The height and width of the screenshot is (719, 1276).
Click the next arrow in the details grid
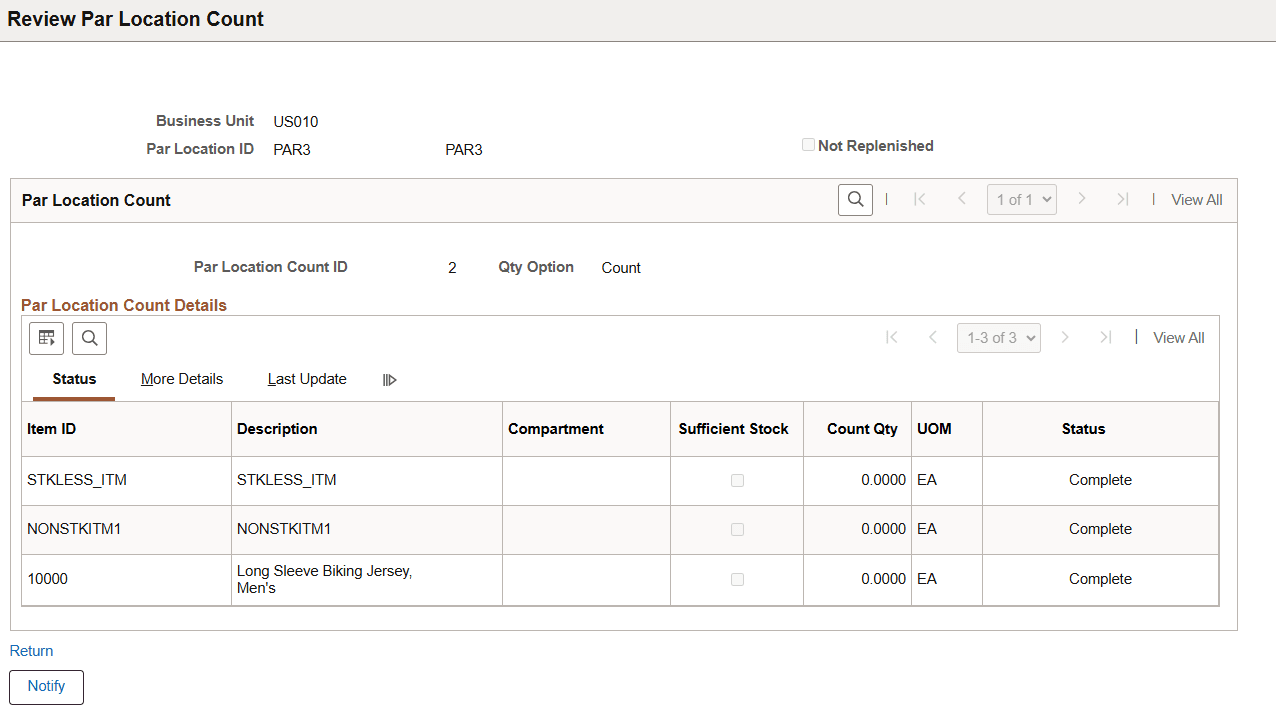pyautogui.click(x=1064, y=337)
